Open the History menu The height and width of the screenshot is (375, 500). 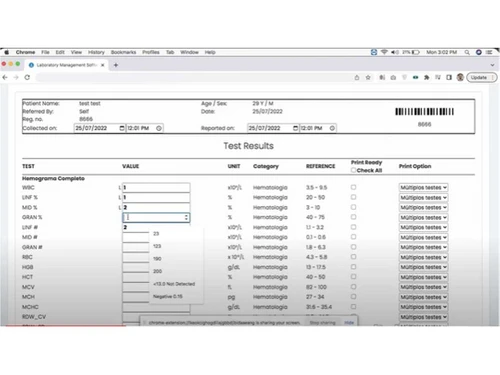point(96,52)
